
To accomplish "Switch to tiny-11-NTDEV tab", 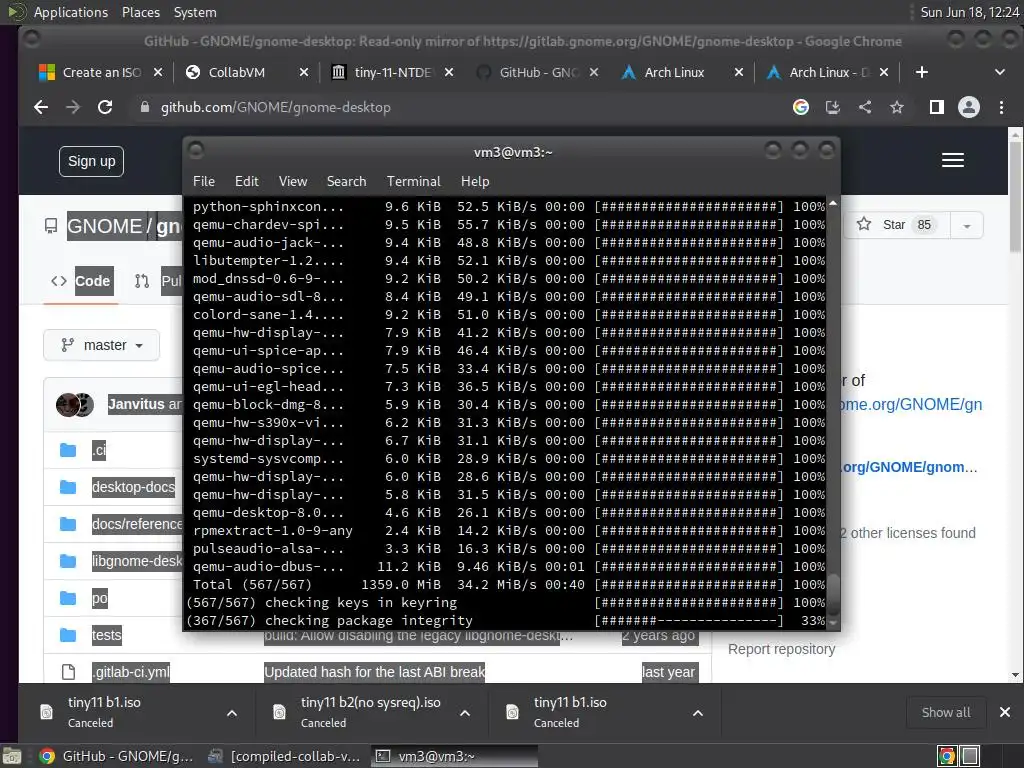I will click(x=392, y=72).
